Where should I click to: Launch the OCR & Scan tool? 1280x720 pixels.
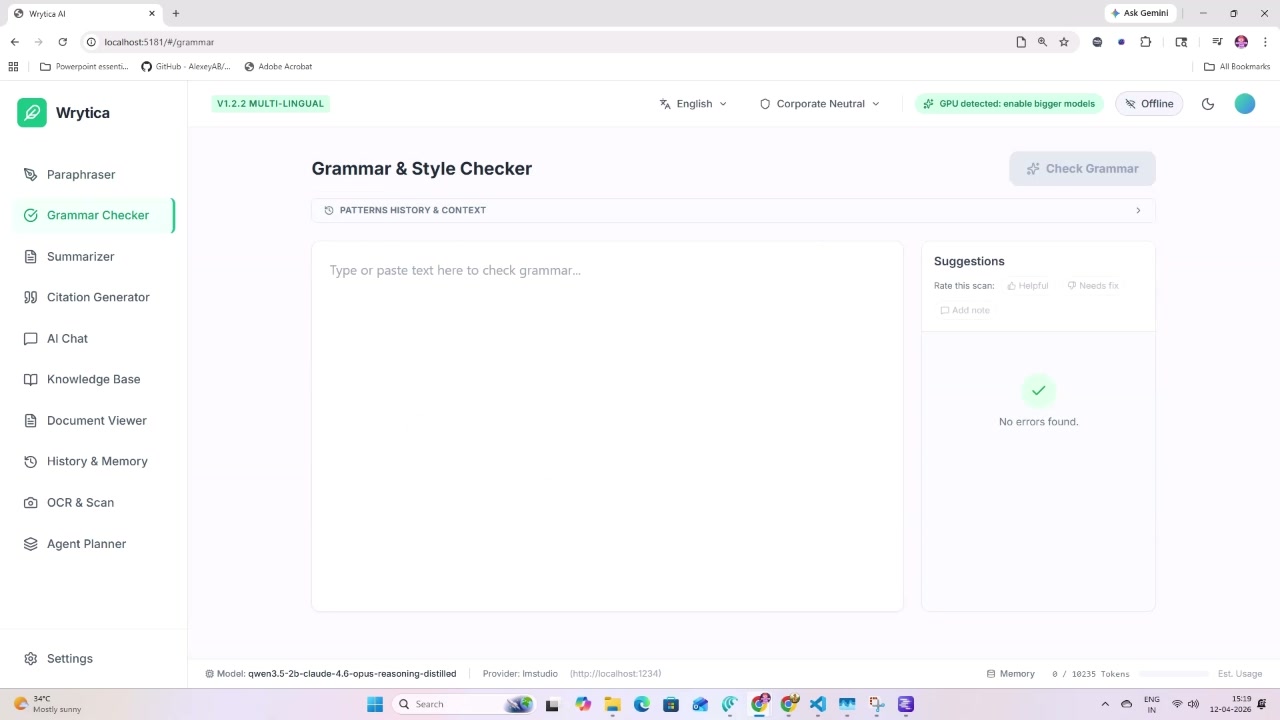80,502
